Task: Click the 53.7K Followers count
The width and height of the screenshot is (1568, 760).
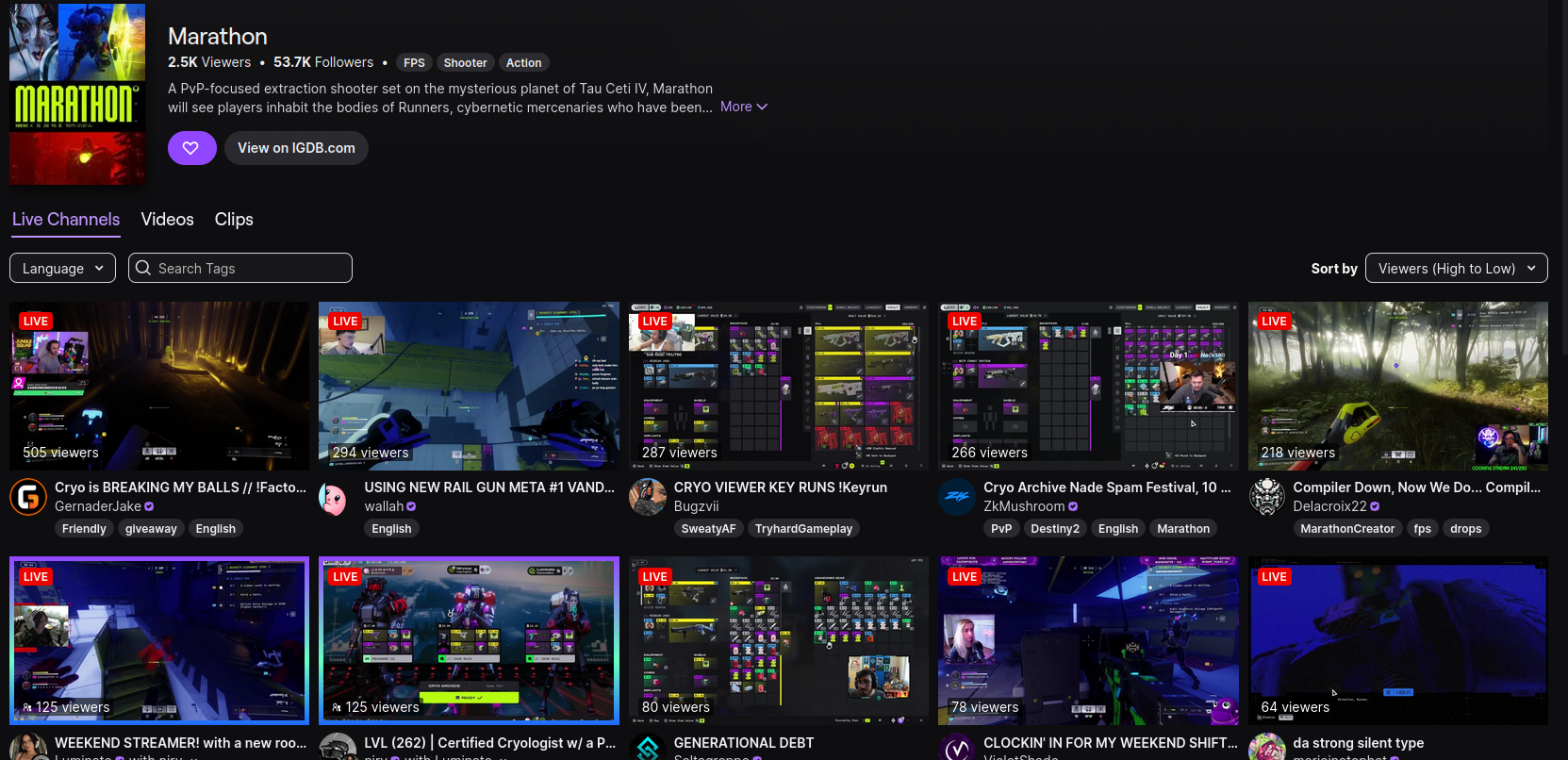Action: tap(323, 62)
